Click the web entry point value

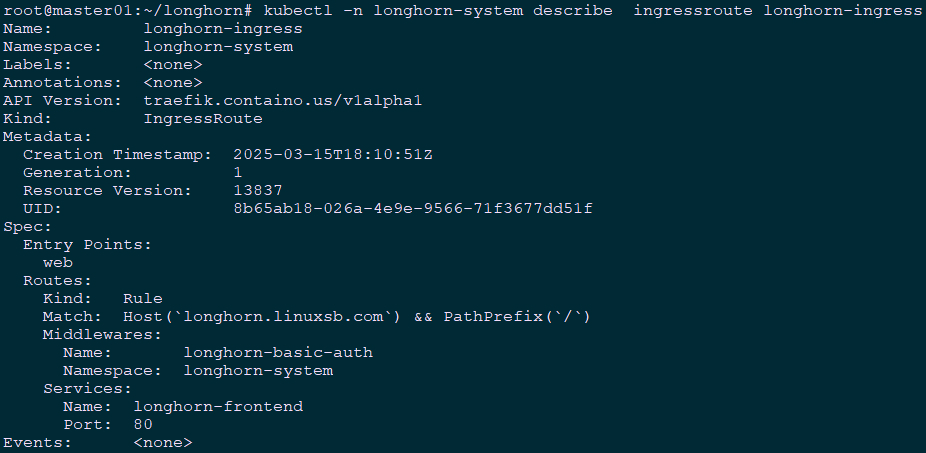pos(58,263)
